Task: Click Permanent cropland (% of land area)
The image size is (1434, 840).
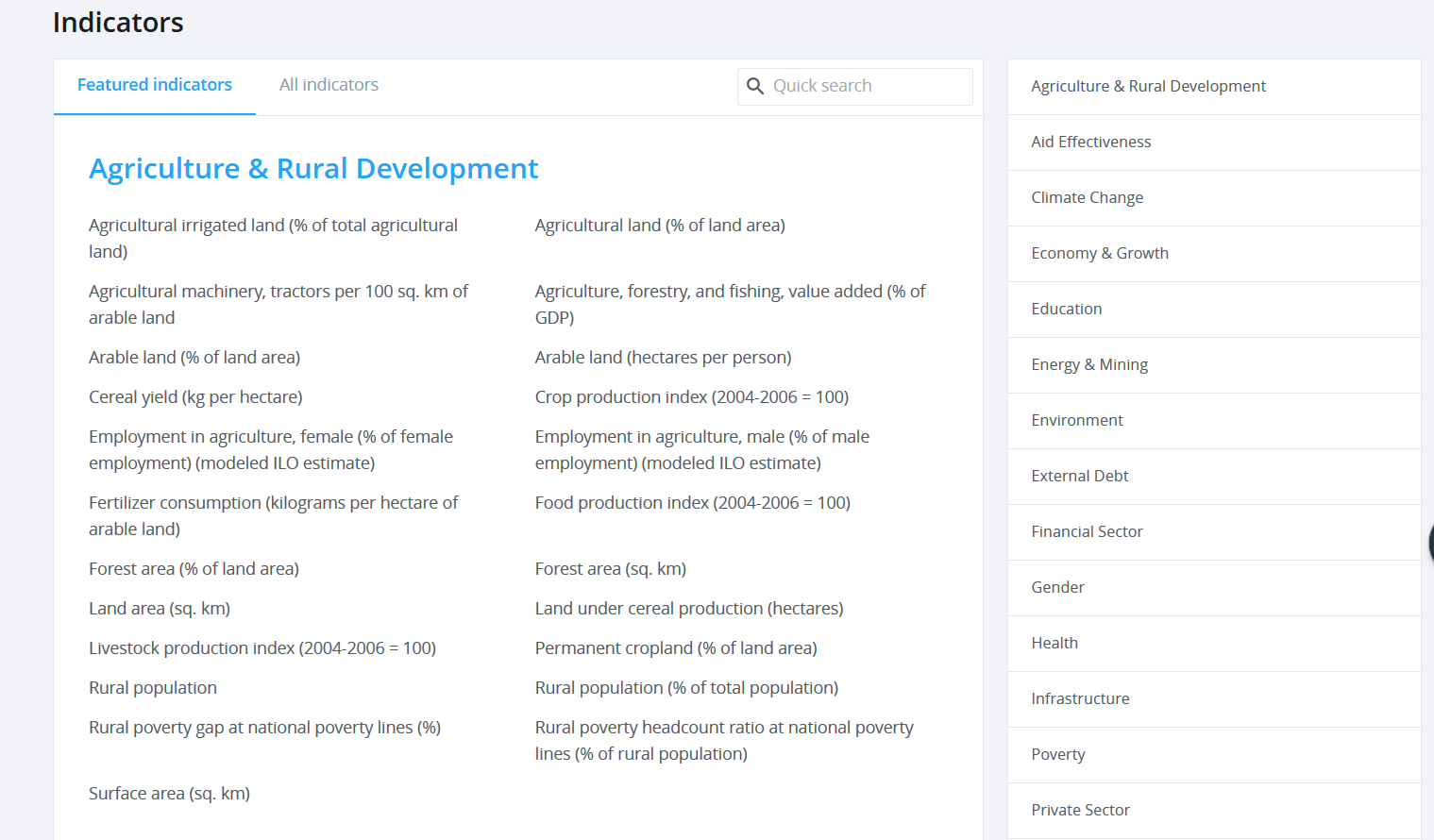Action: pyautogui.click(x=676, y=648)
